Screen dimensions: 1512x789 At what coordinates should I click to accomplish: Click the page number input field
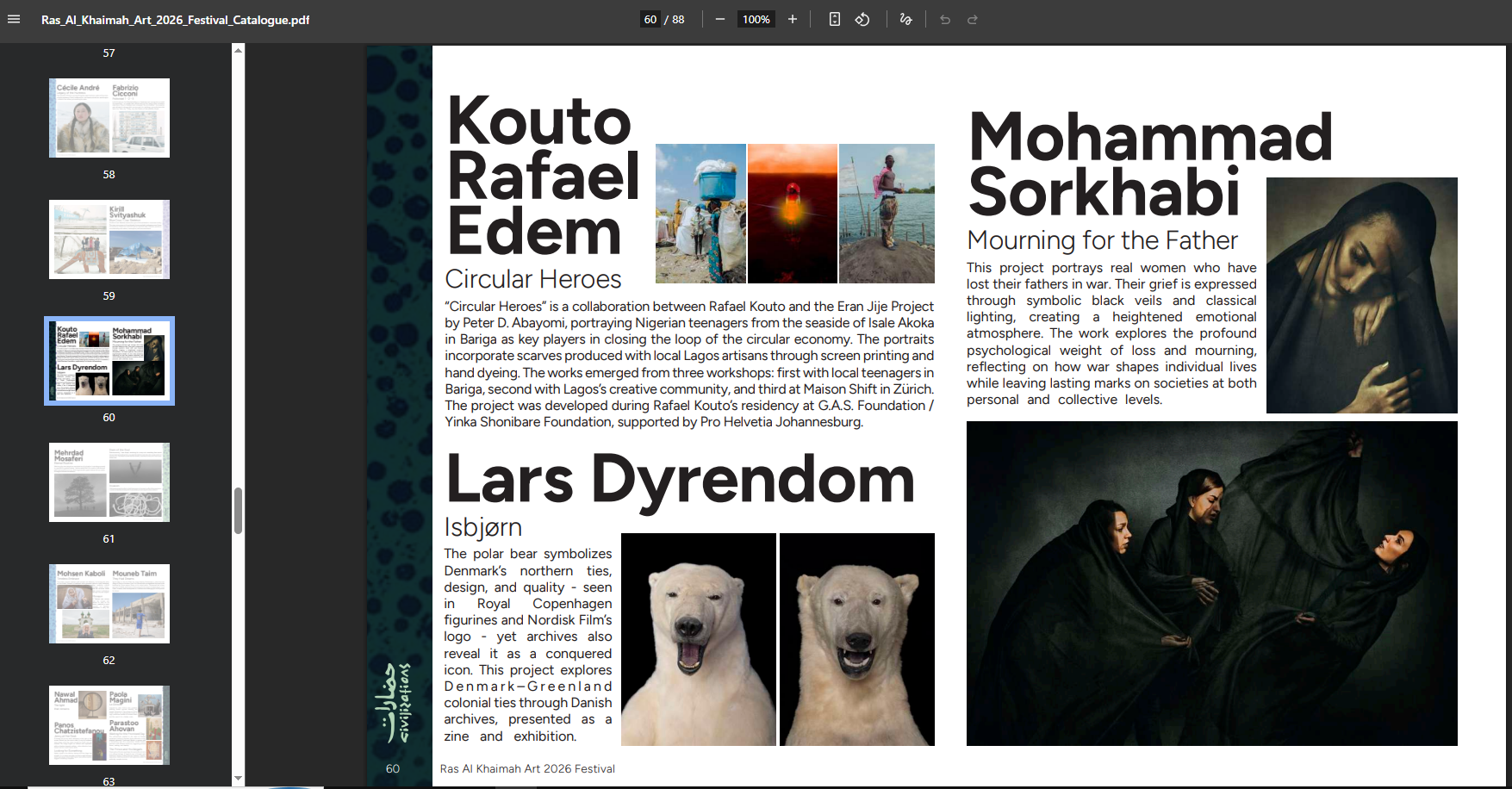click(x=650, y=19)
